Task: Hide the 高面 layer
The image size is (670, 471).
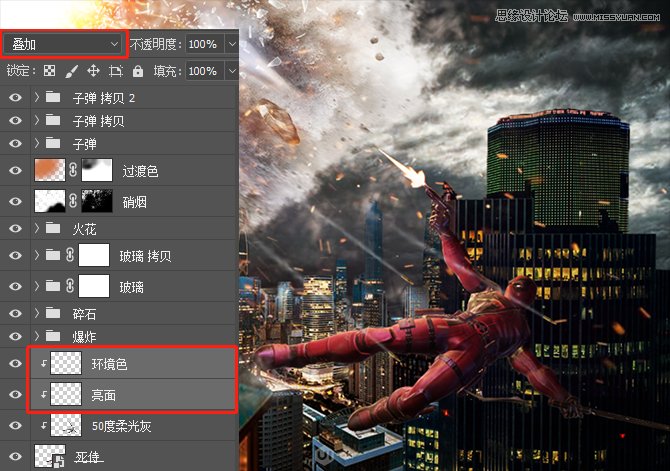Action: point(15,394)
